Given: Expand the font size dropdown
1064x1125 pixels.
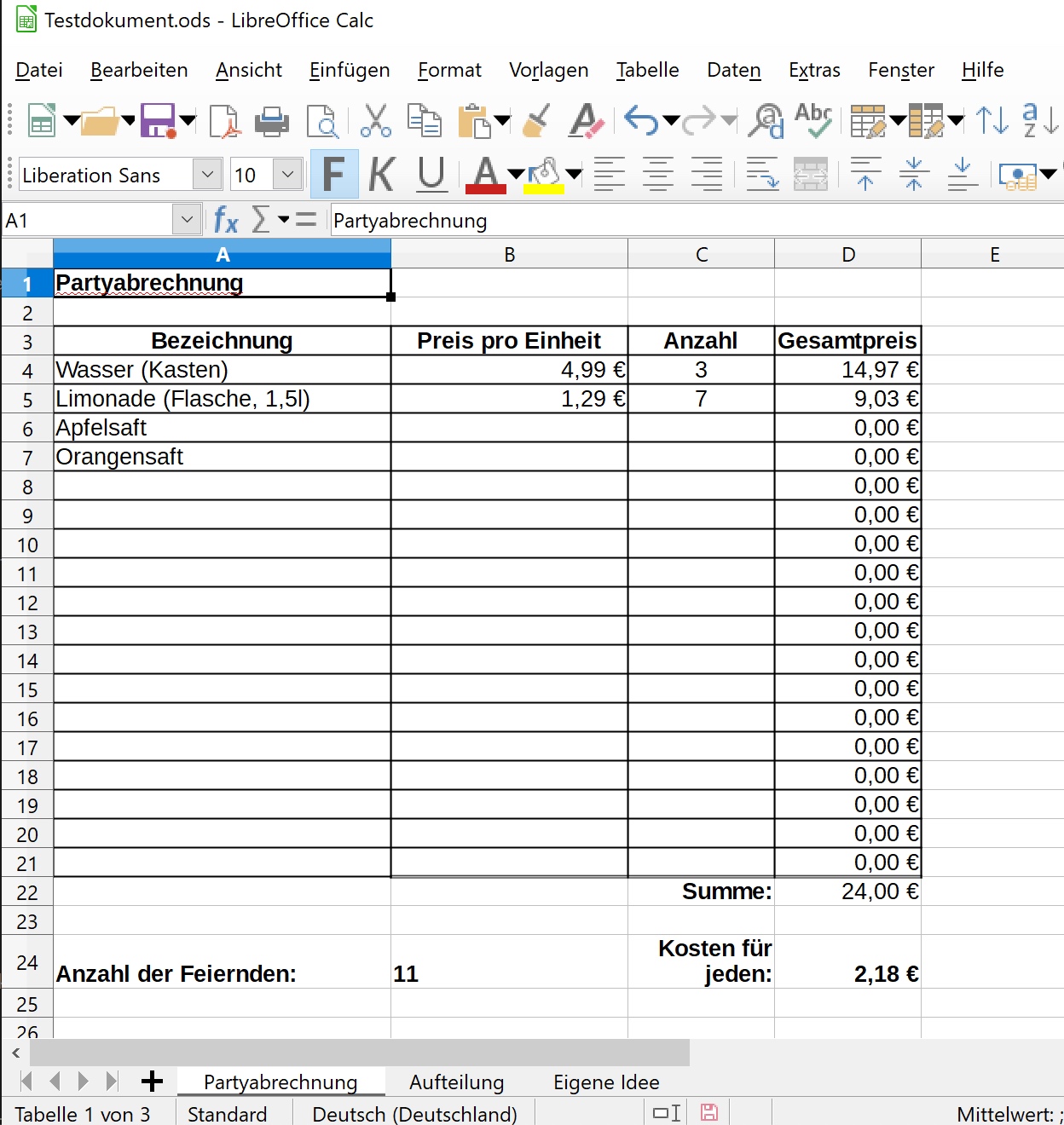Looking at the screenshot, I should [x=288, y=175].
